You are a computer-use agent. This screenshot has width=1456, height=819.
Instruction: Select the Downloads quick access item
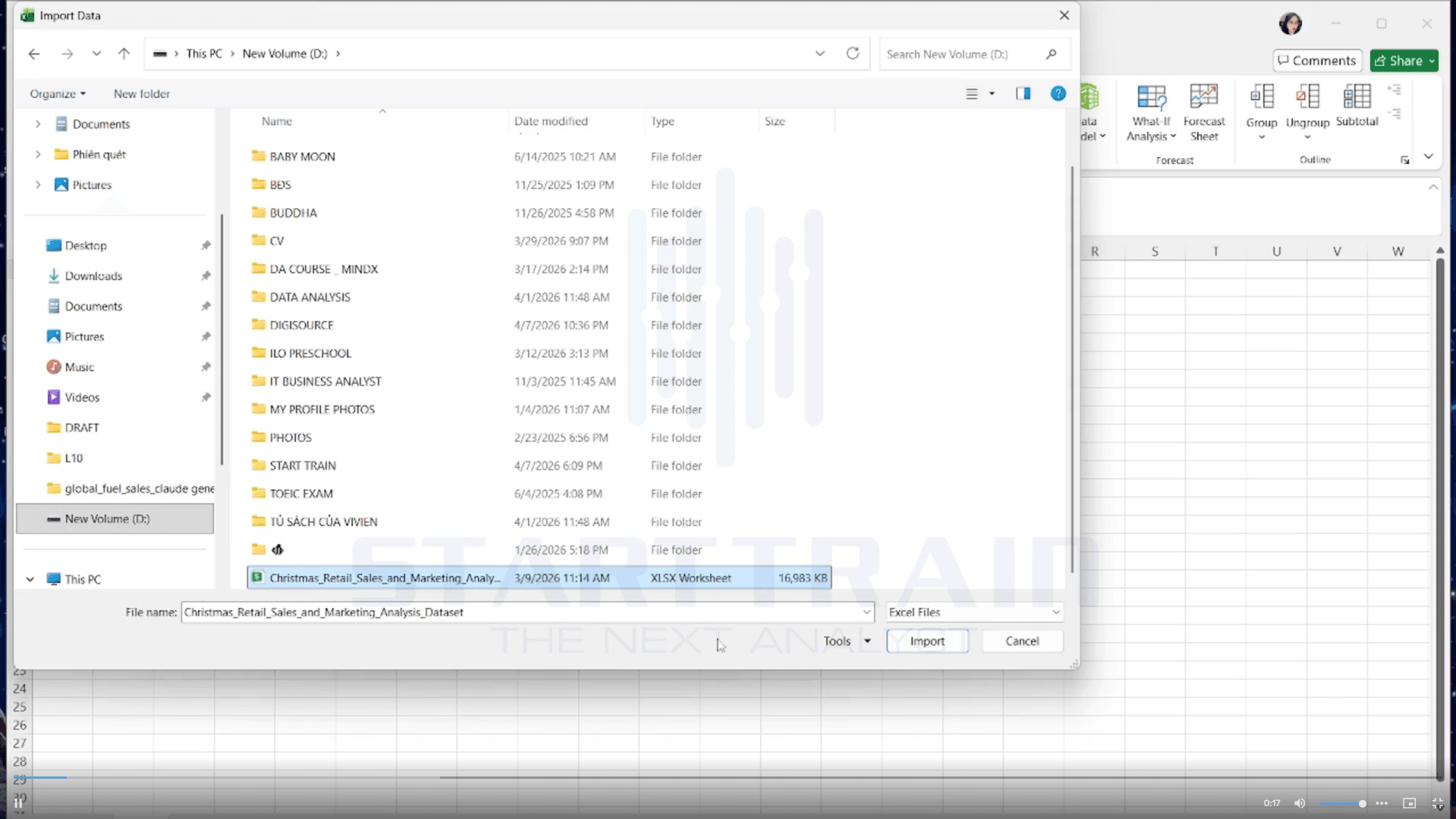tap(93, 276)
